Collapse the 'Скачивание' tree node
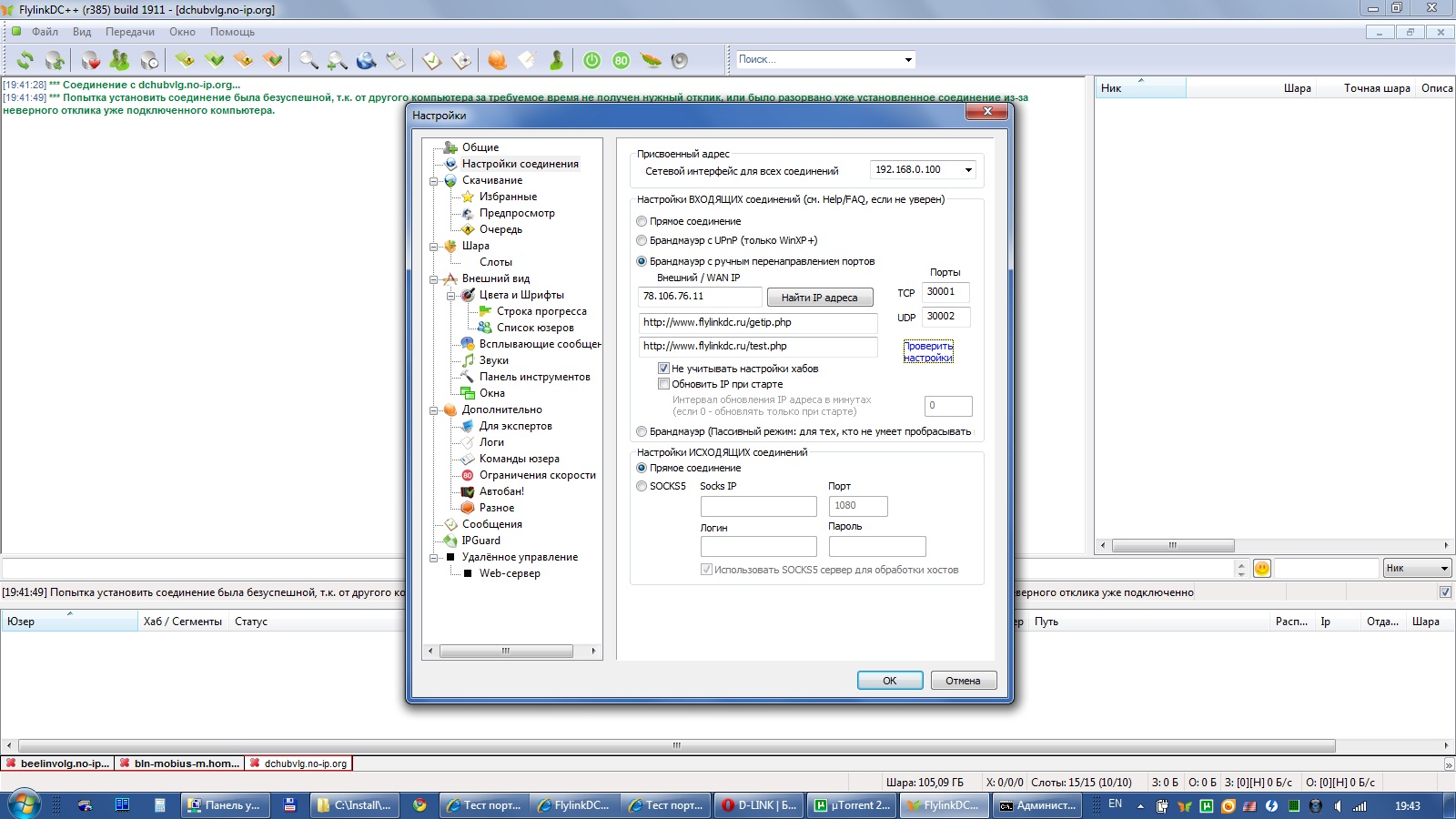This screenshot has width=1456, height=819. click(434, 181)
